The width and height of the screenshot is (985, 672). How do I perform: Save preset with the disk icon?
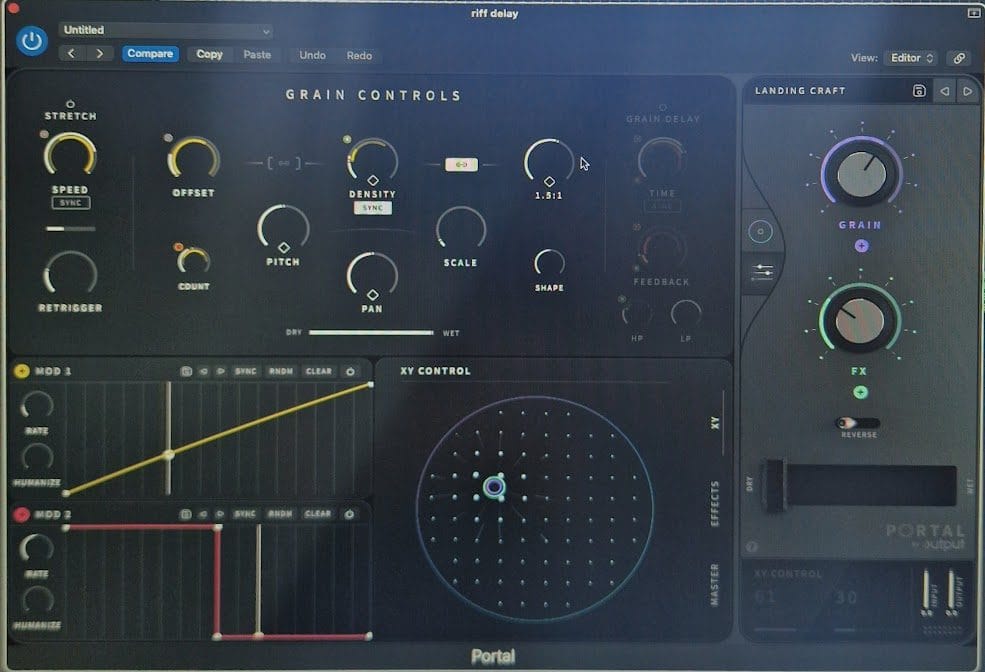(918, 91)
